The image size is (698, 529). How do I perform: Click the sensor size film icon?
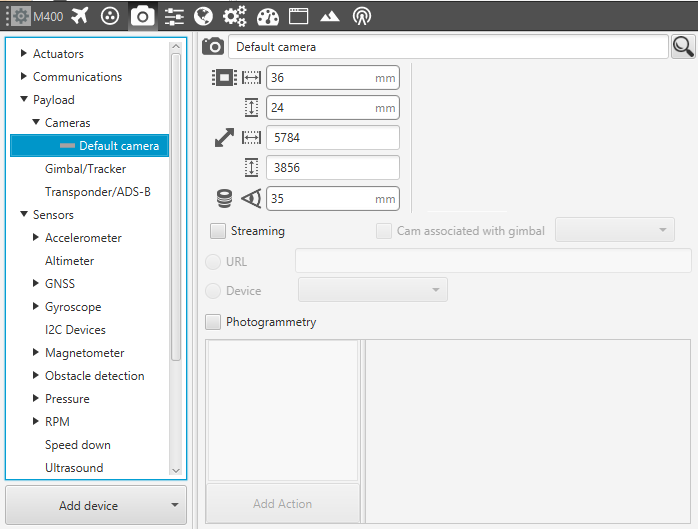tap(224, 77)
